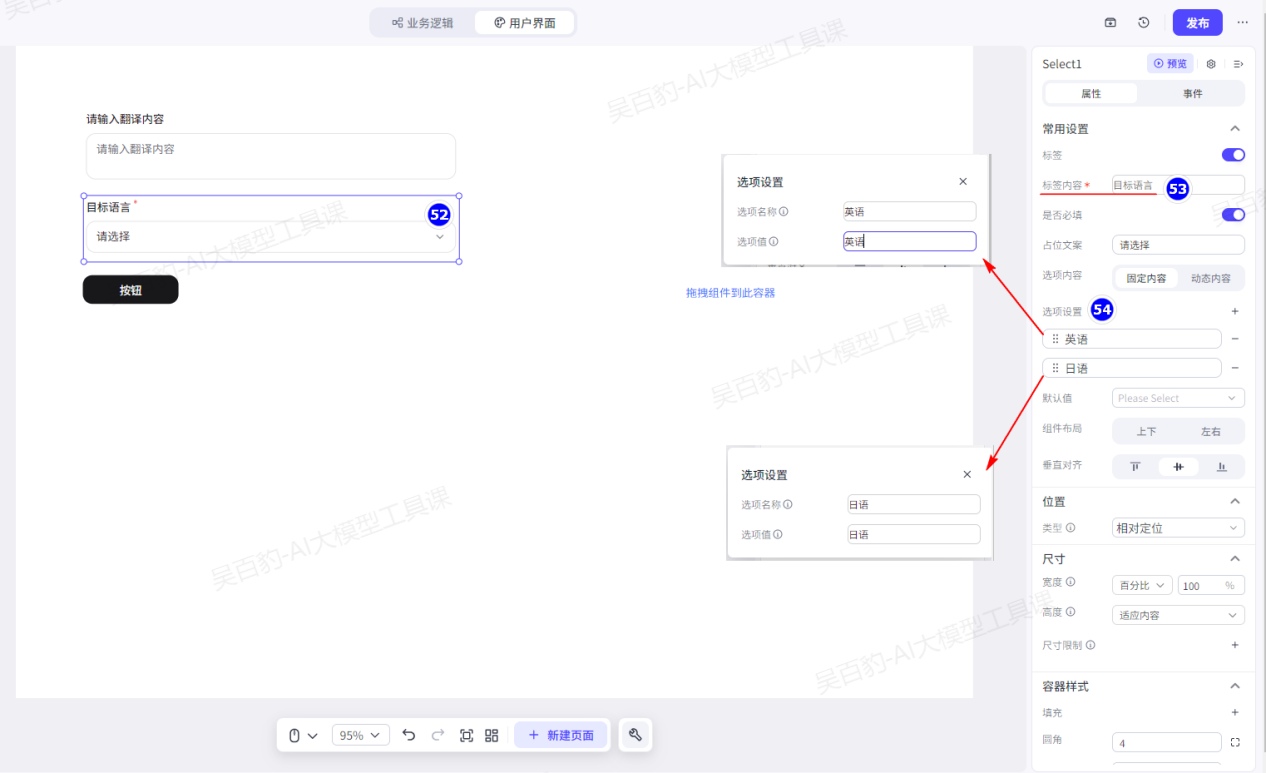Switch to the 事件 tab

pyautogui.click(x=1193, y=94)
